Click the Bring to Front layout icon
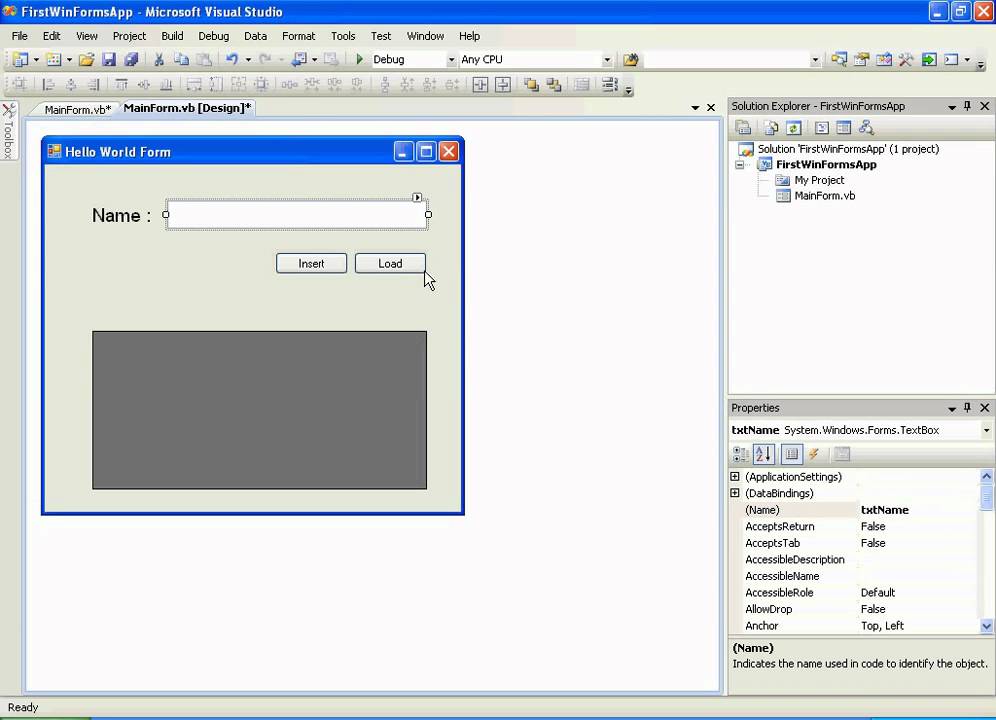Image resolution: width=996 pixels, height=720 pixels. click(531, 85)
